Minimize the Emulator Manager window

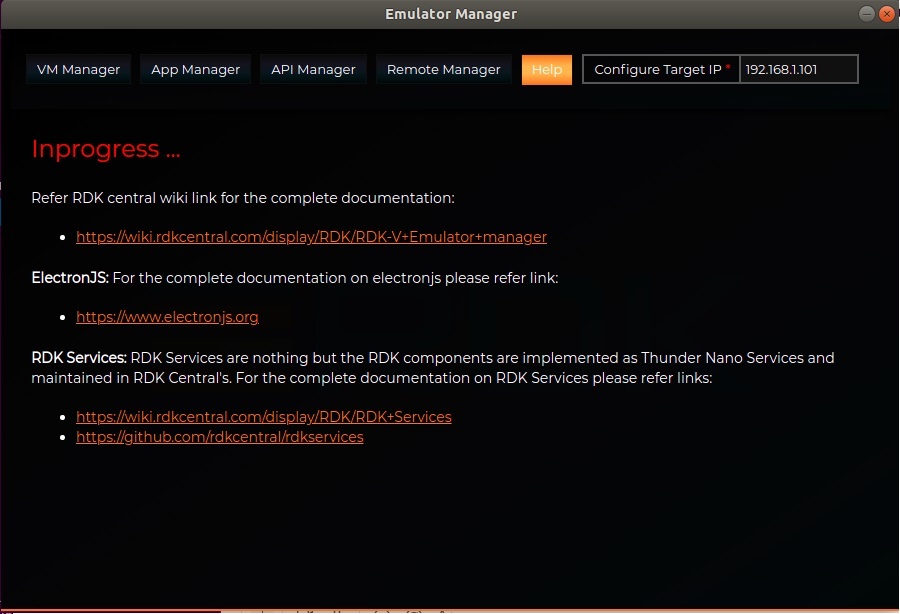click(x=866, y=14)
